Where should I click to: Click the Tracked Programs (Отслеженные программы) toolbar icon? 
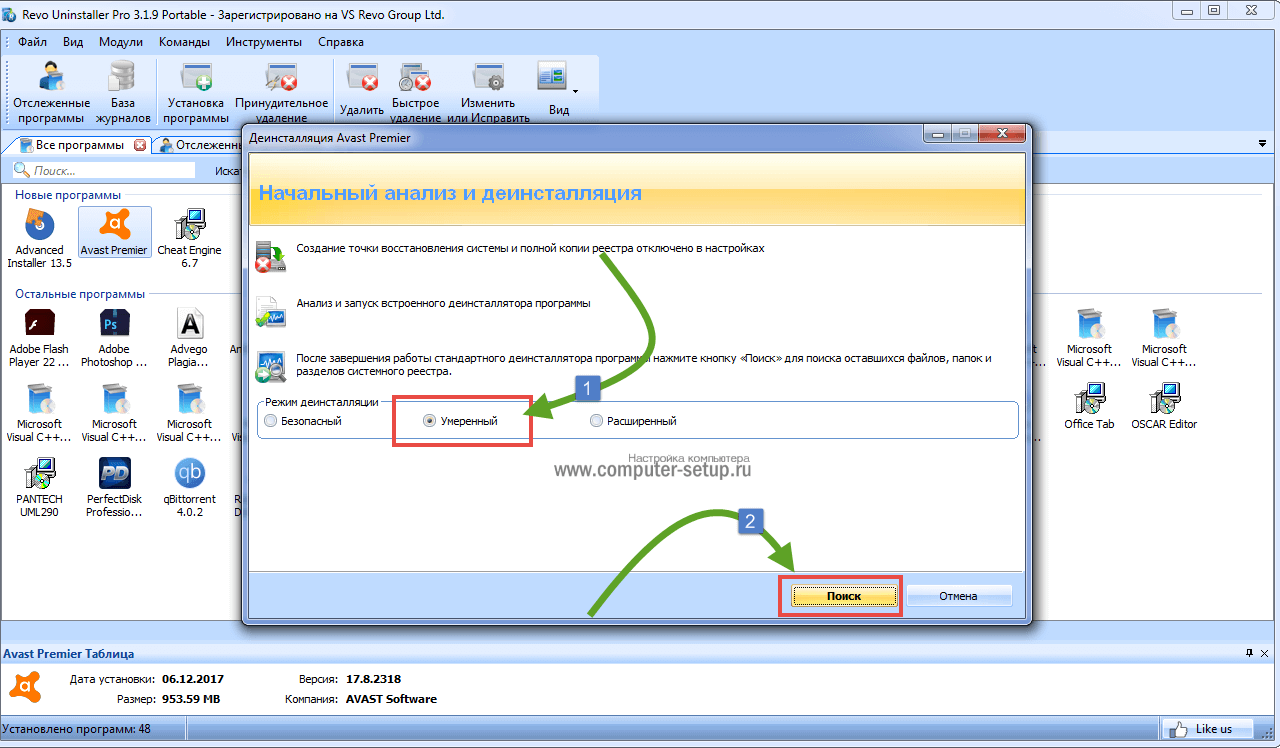click(x=51, y=90)
